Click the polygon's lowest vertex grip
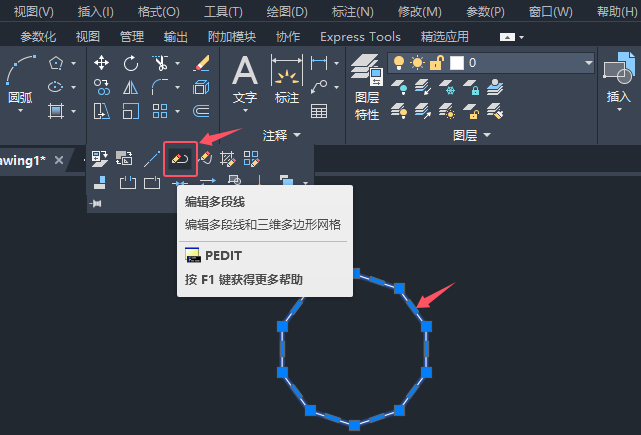This screenshot has width=641, height=435. (x=354, y=425)
